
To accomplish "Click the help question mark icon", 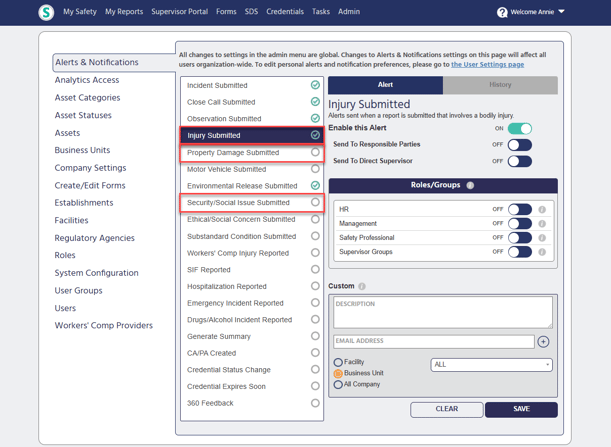I will click(502, 12).
